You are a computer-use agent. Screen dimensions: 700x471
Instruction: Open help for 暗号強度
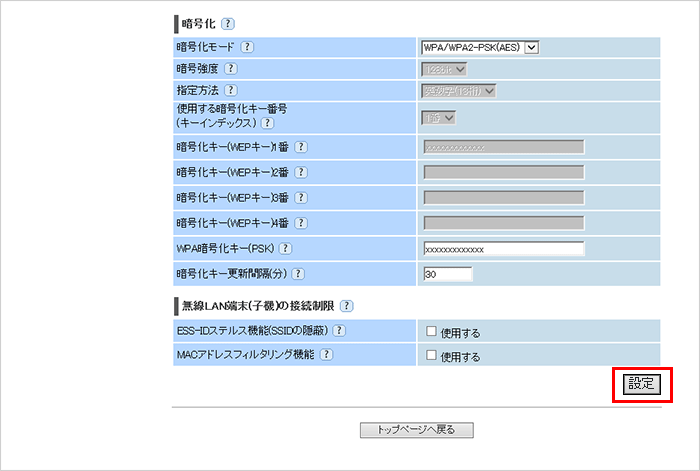[231, 69]
